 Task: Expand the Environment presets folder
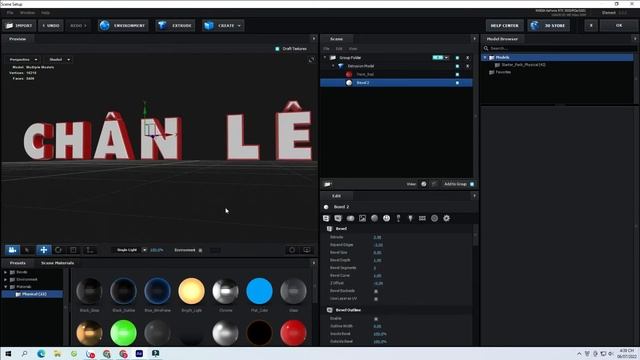[5, 280]
